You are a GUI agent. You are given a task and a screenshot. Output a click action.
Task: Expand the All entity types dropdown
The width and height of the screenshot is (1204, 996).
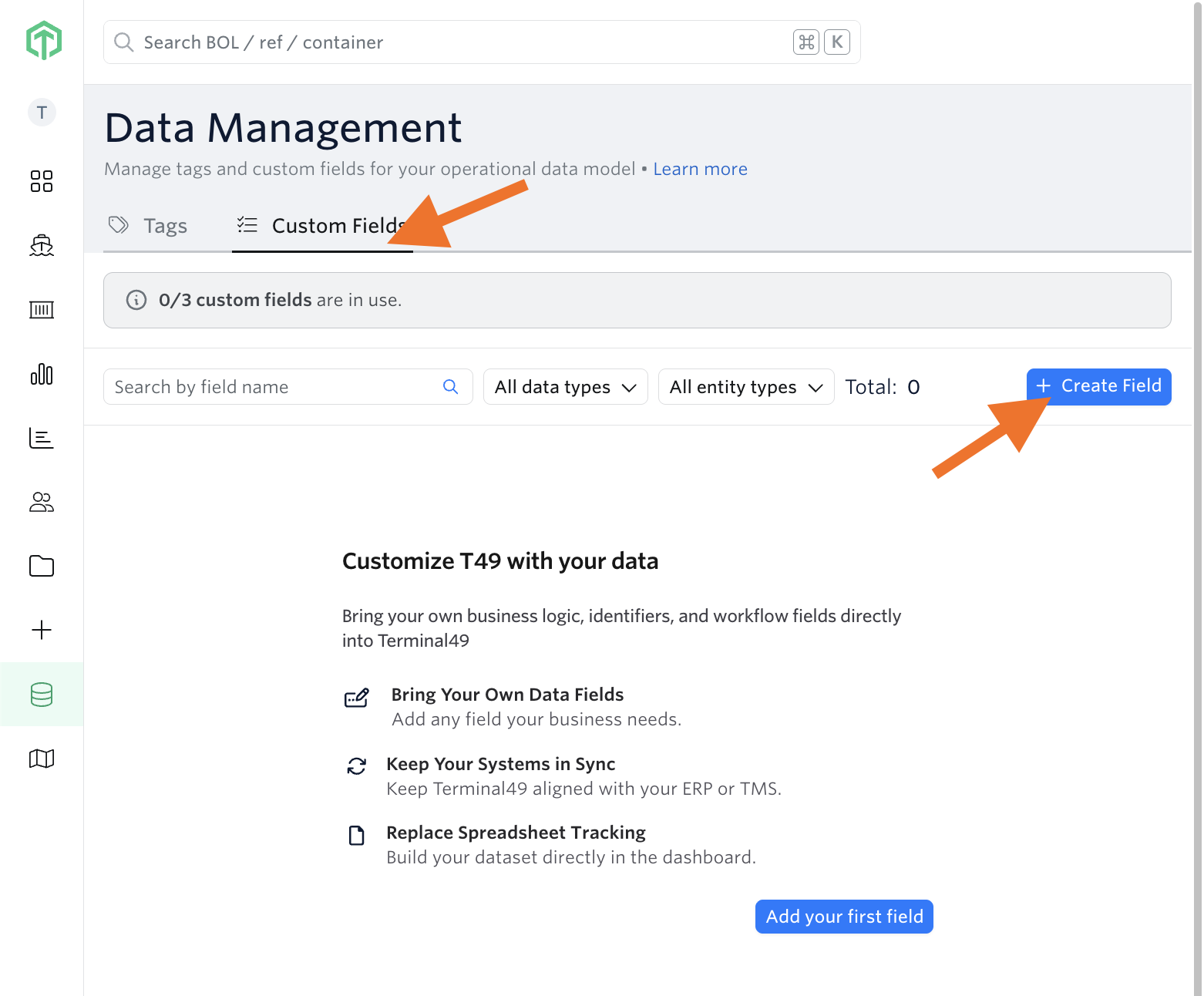(746, 387)
